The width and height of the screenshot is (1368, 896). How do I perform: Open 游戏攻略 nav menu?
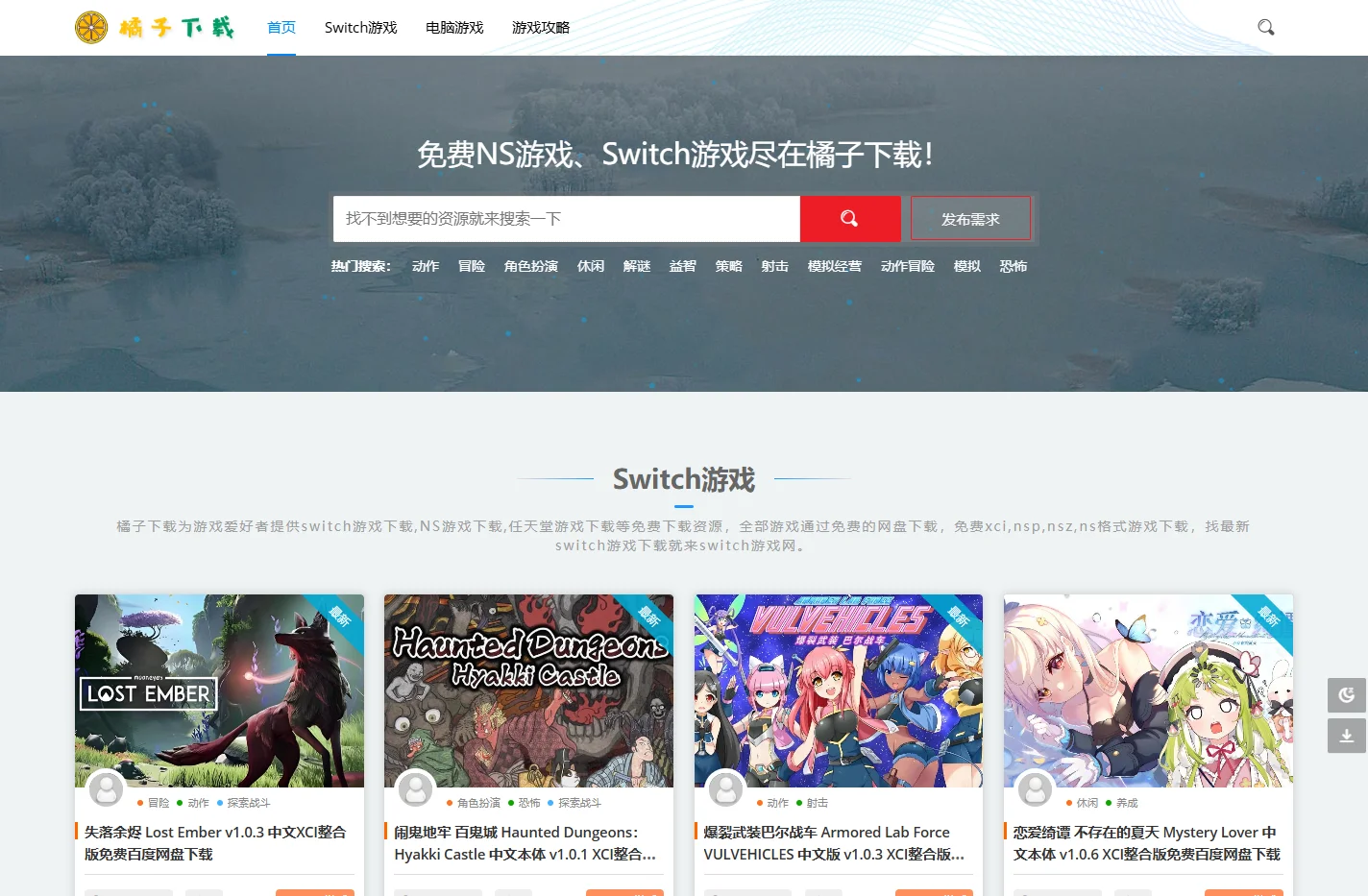(x=541, y=27)
